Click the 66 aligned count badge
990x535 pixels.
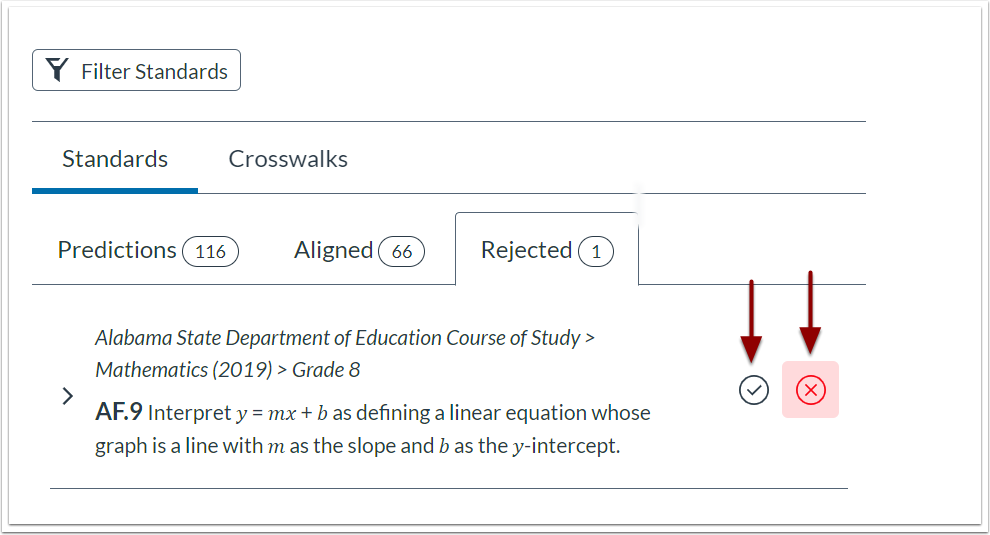402,251
